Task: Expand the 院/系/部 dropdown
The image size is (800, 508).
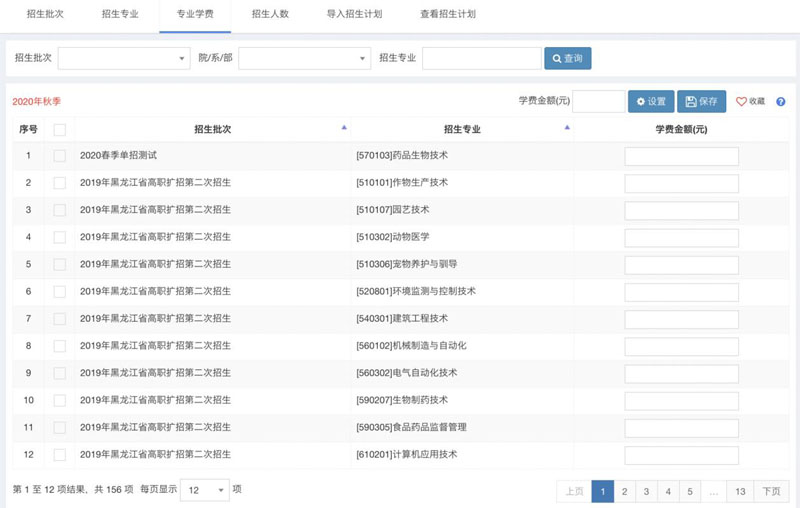Action: point(304,59)
